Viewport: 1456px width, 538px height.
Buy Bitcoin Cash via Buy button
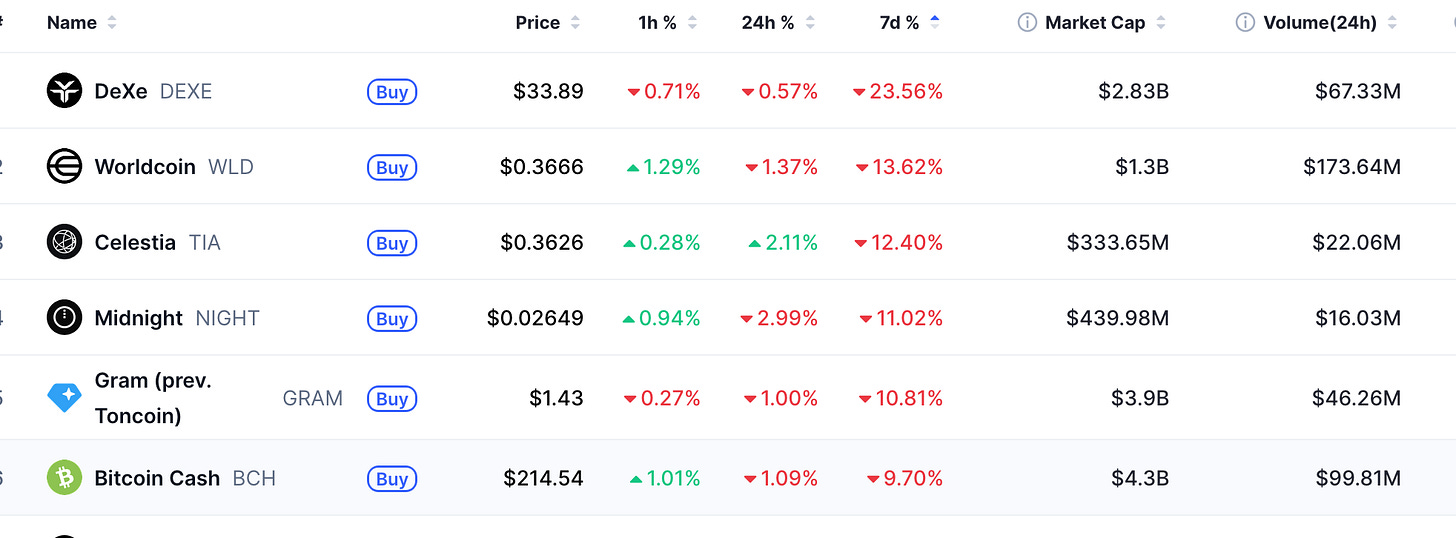click(x=392, y=479)
